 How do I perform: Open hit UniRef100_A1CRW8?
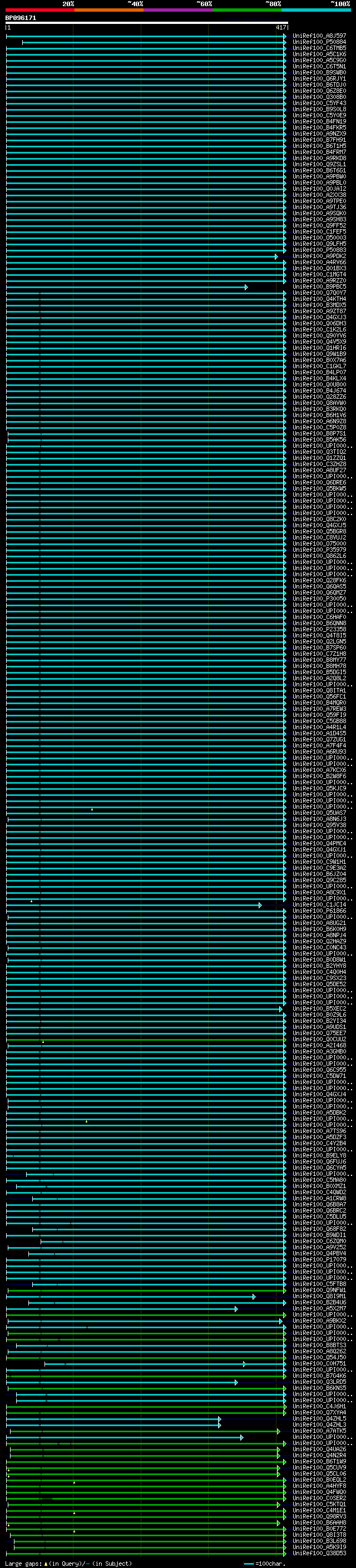[319, 1199]
